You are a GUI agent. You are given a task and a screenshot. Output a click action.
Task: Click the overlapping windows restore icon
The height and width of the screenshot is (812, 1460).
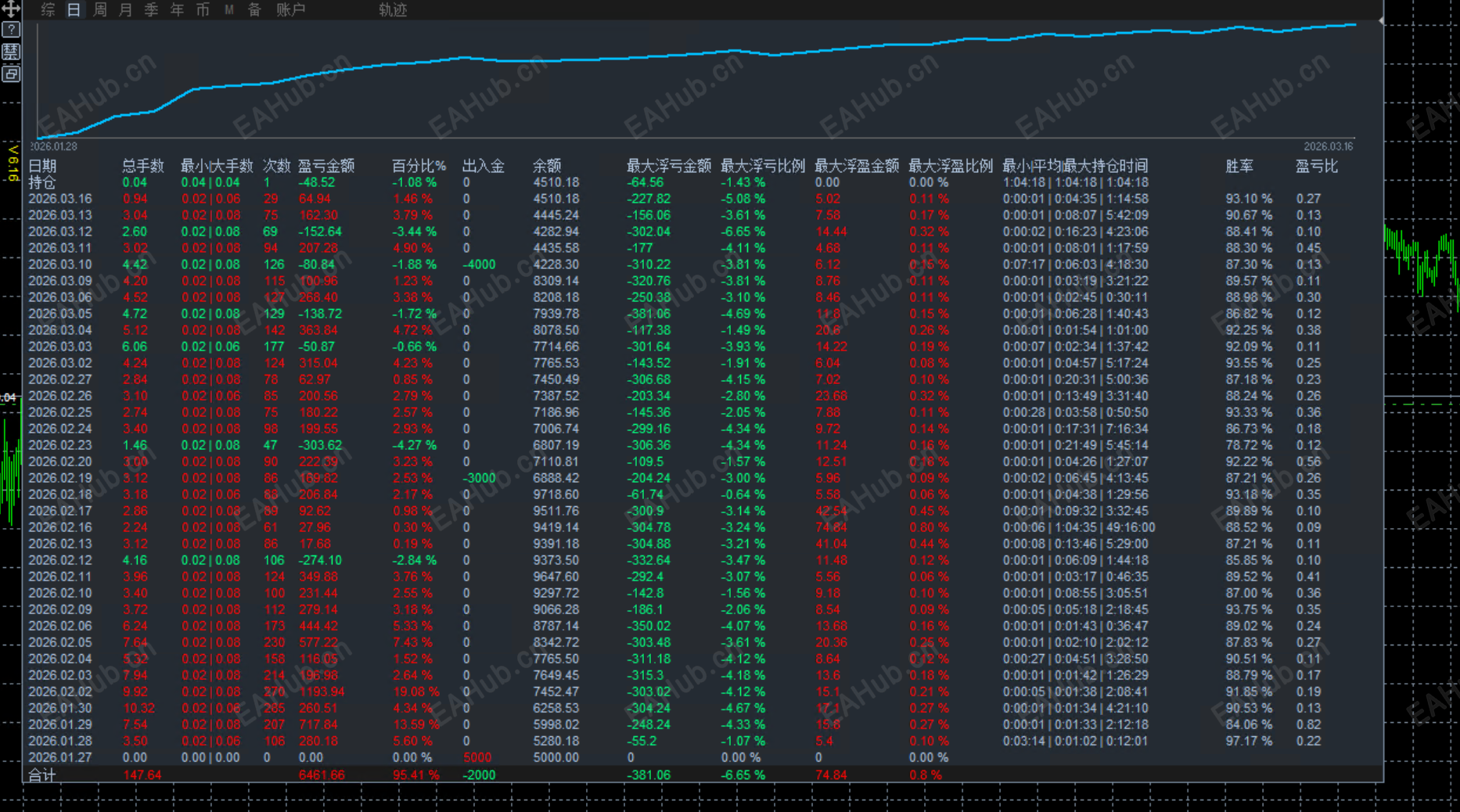(x=11, y=74)
